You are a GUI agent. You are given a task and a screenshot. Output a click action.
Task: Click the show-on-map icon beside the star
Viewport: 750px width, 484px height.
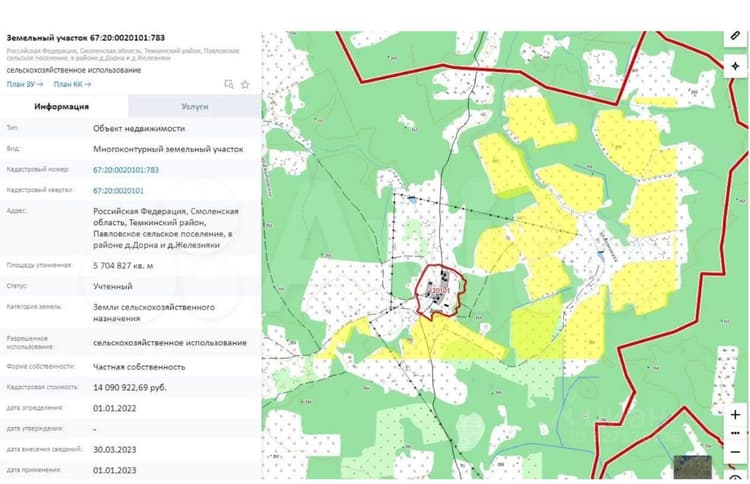(229, 85)
